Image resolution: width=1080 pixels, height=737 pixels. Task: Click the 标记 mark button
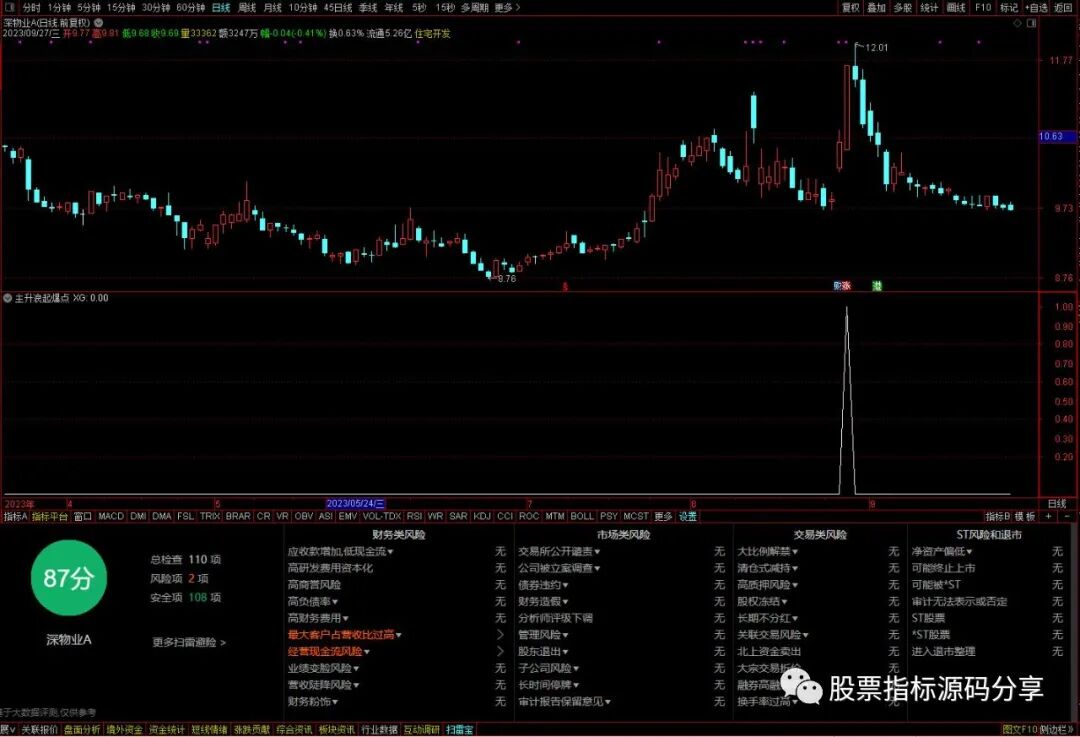point(1009,8)
